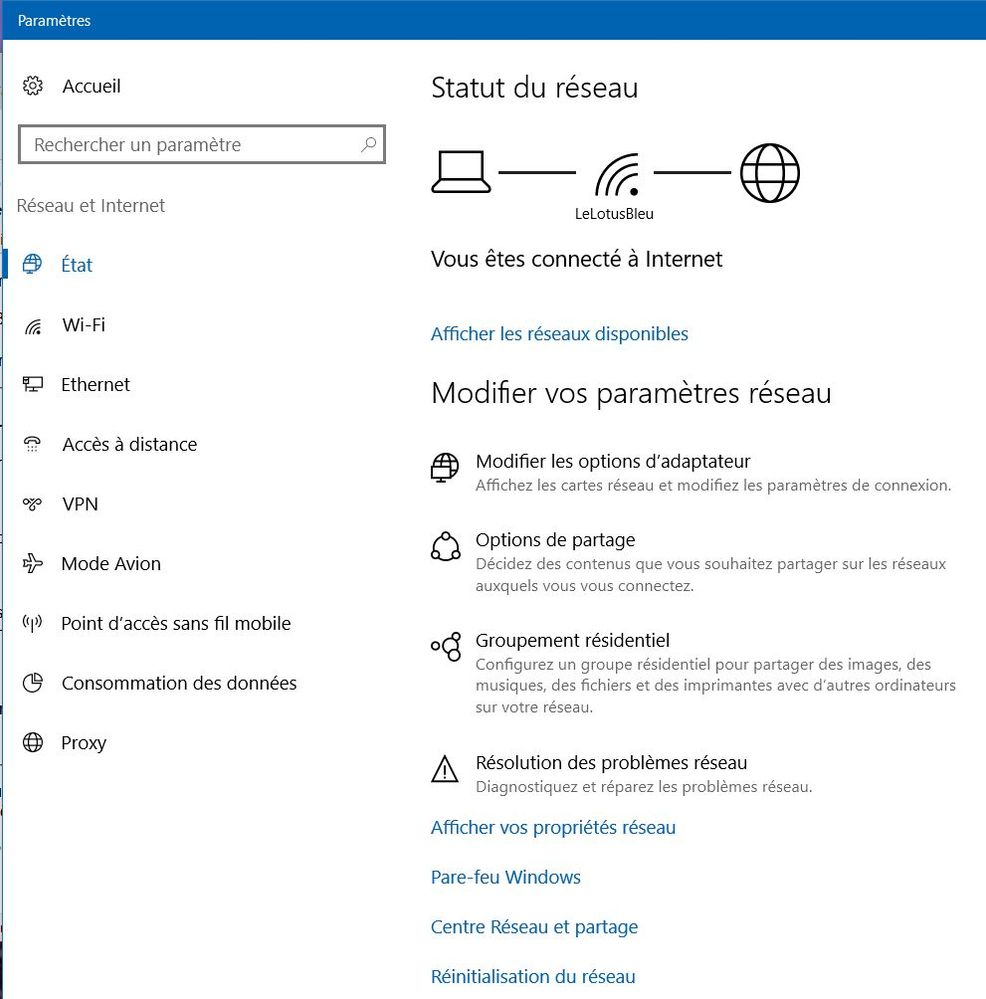Open Afficher vos propriétés réseau link
This screenshot has height=999, width=986.
[553, 828]
